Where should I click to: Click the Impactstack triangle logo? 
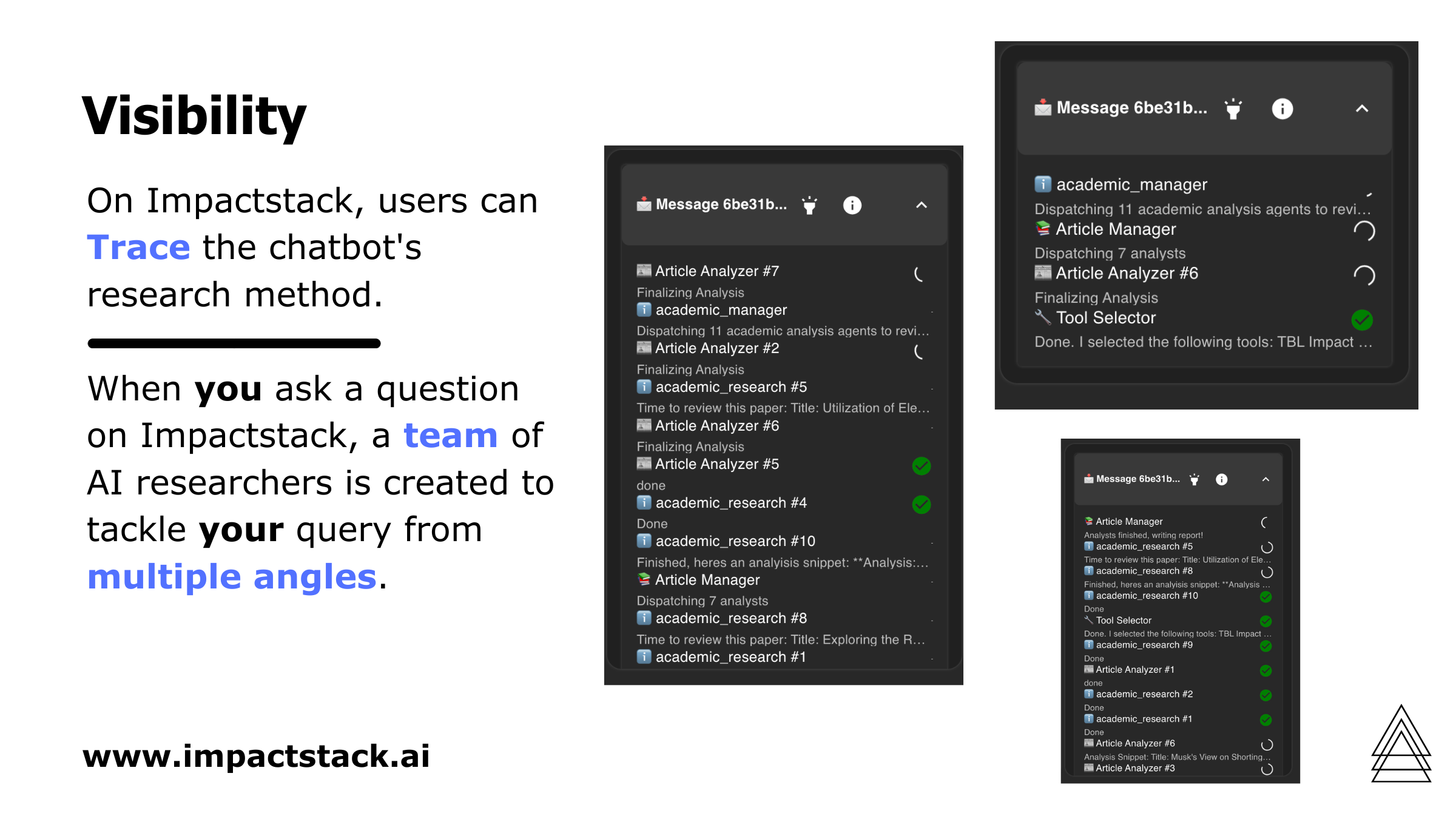1401,743
